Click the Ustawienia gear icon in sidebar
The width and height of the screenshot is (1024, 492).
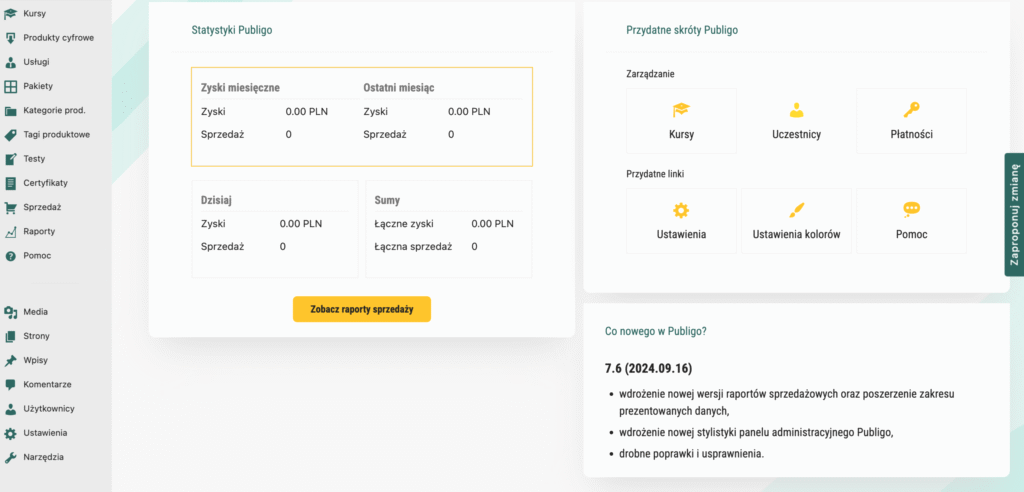pos(10,433)
